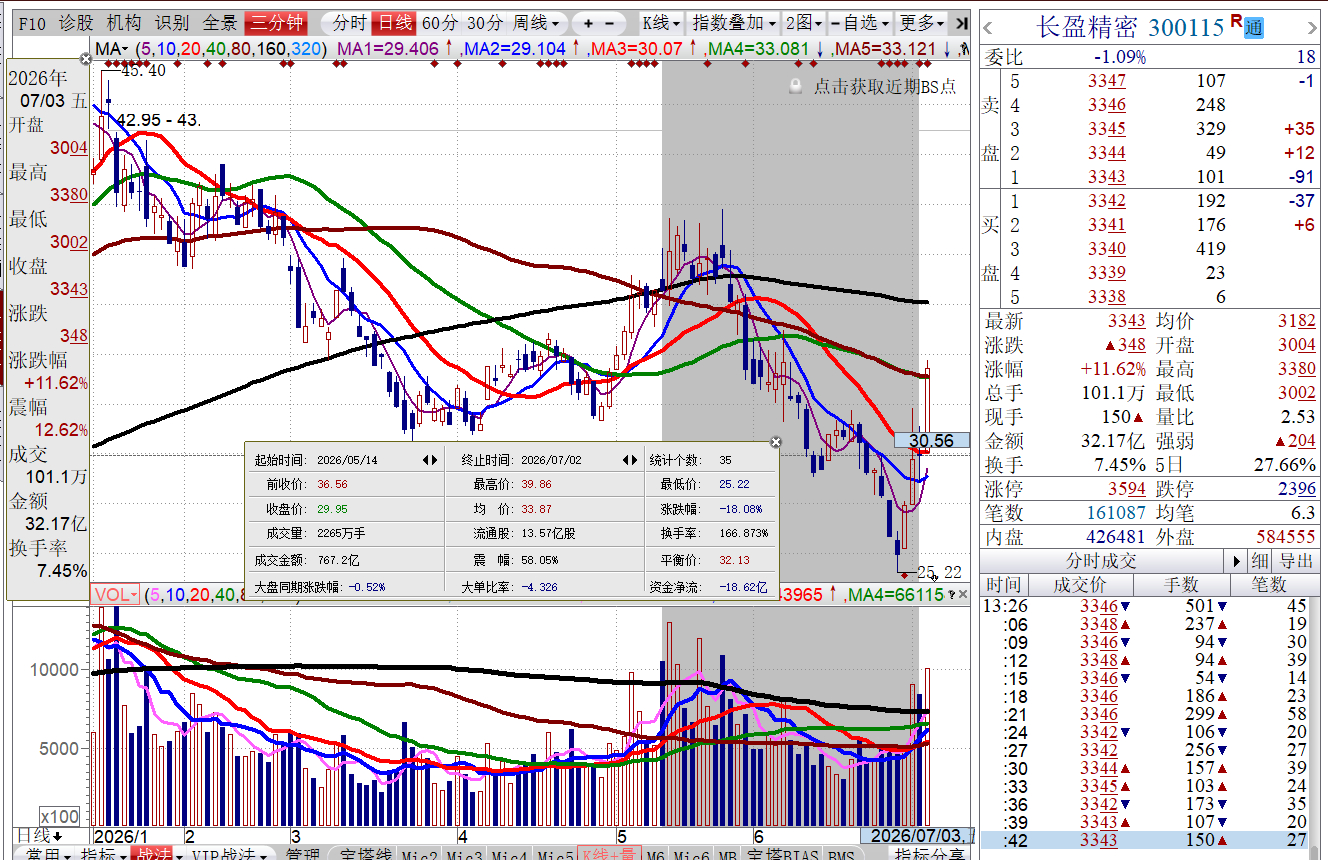Close the left price info panel
Viewport: 1328px width, 860px height.
(85, 60)
